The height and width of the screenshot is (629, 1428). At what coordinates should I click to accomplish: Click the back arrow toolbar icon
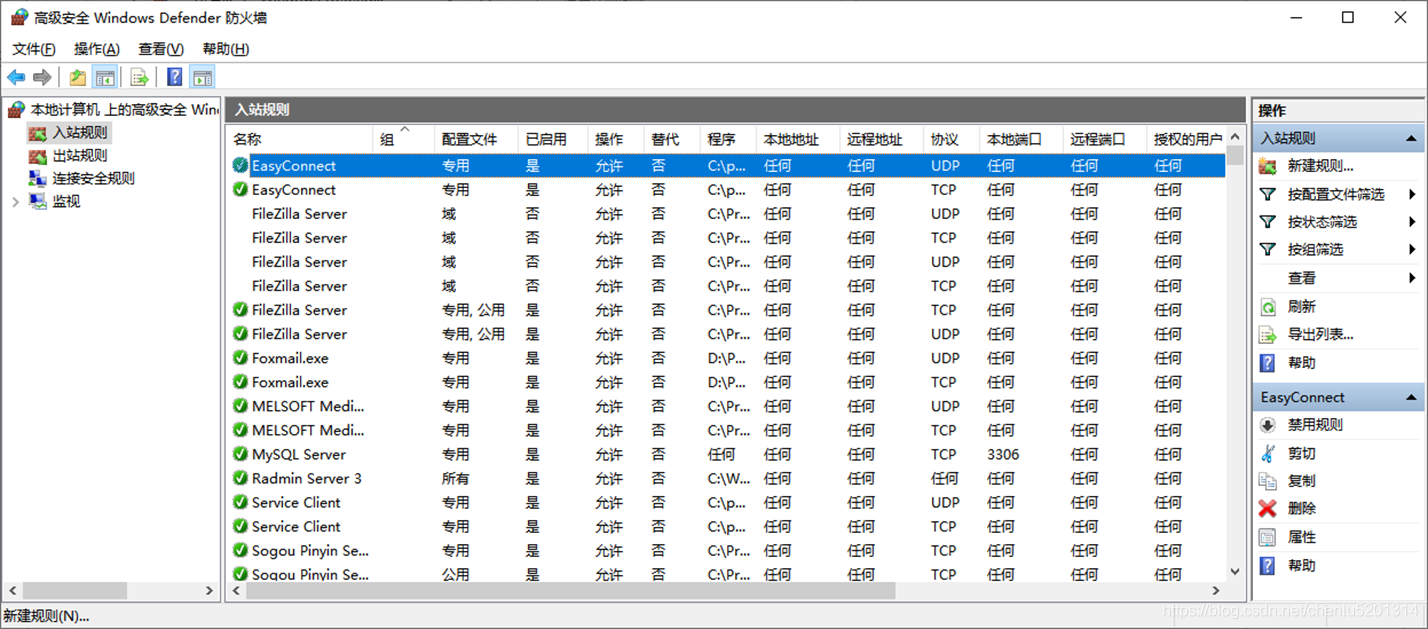[x=16, y=77]
